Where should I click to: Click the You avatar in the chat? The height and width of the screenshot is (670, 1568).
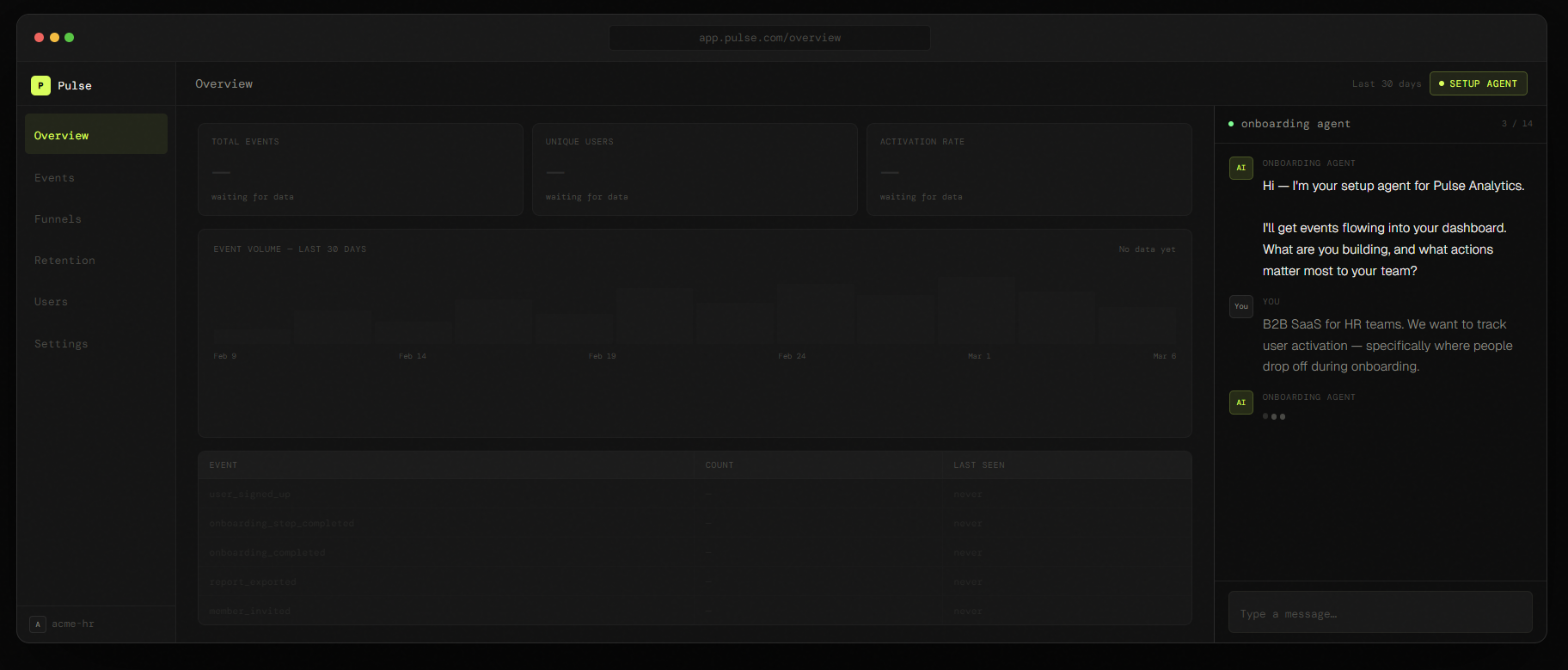tap(1240, 306)
